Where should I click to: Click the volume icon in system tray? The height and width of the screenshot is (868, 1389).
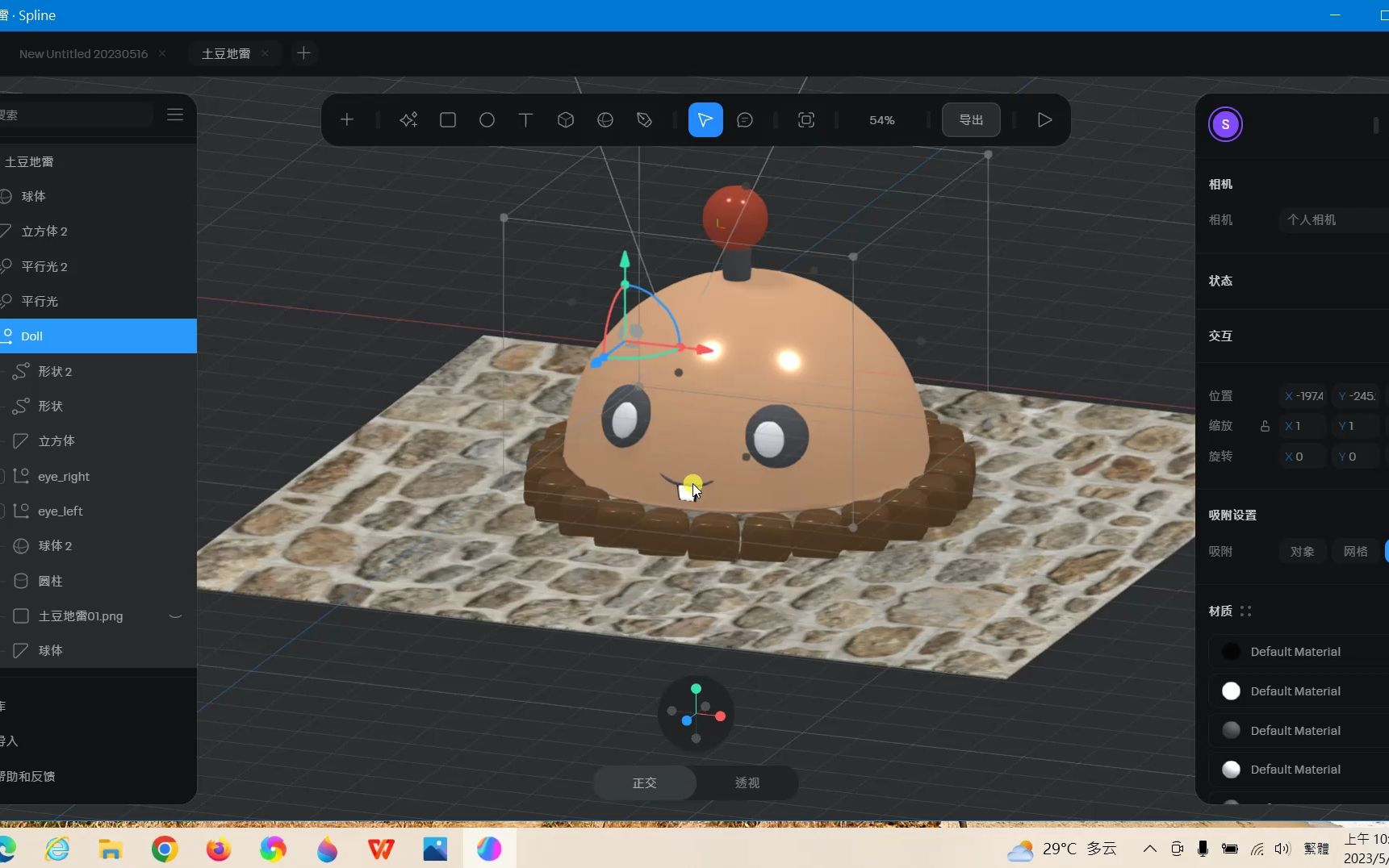tap(1282, 849)
